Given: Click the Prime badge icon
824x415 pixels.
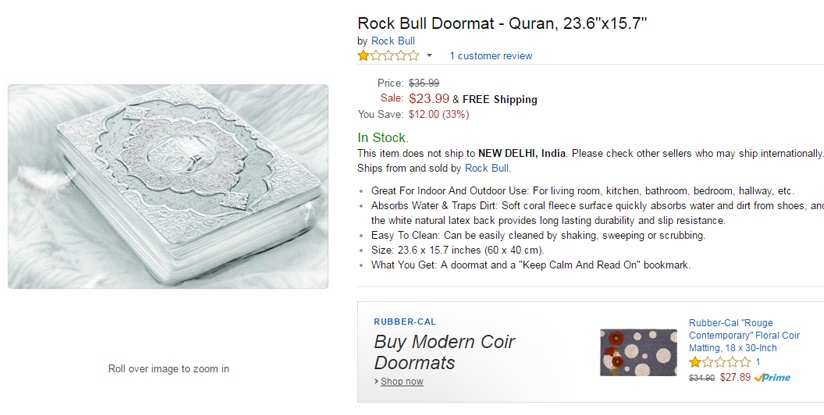Looking at the screenshot, I should (772, 378).
